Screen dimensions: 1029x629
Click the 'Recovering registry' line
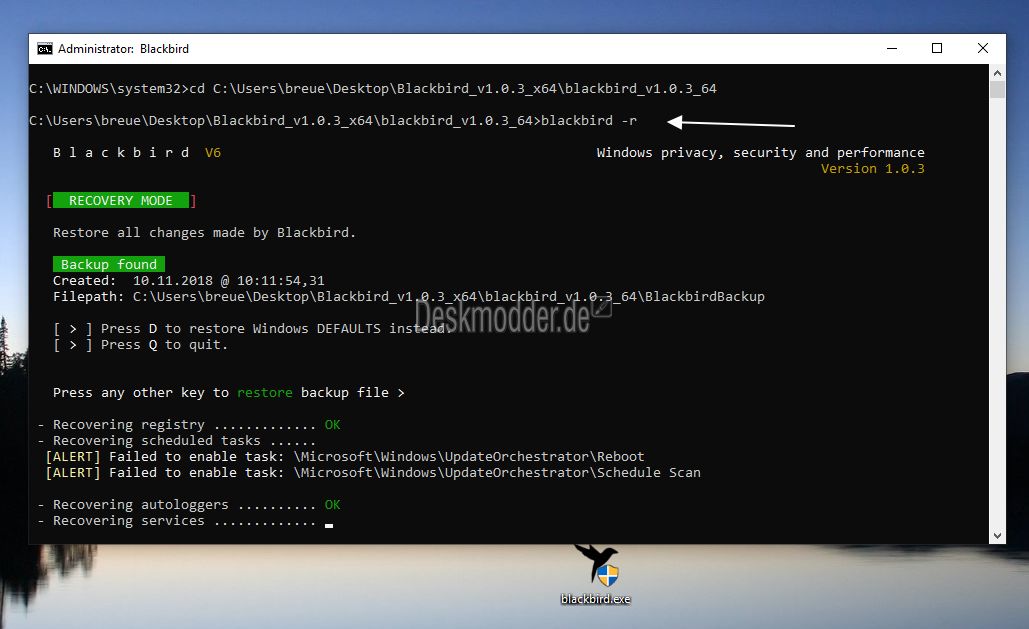(189, 425)
